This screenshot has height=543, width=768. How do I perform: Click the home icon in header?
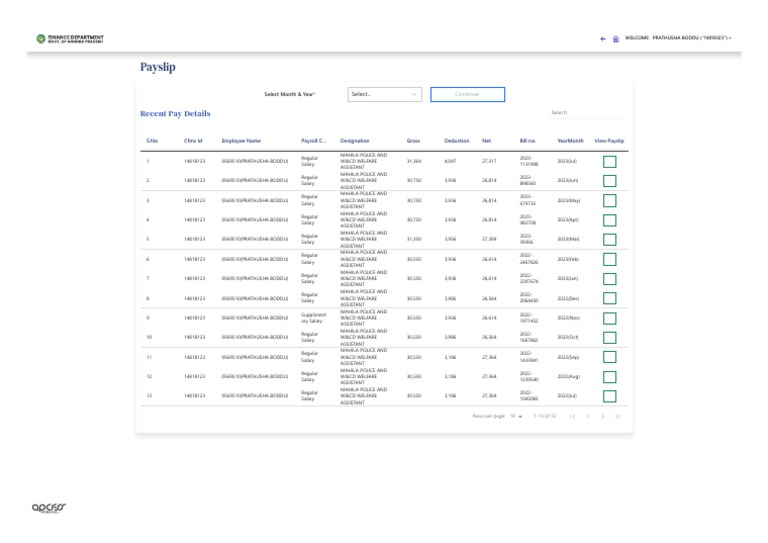(x=615, y=38)
